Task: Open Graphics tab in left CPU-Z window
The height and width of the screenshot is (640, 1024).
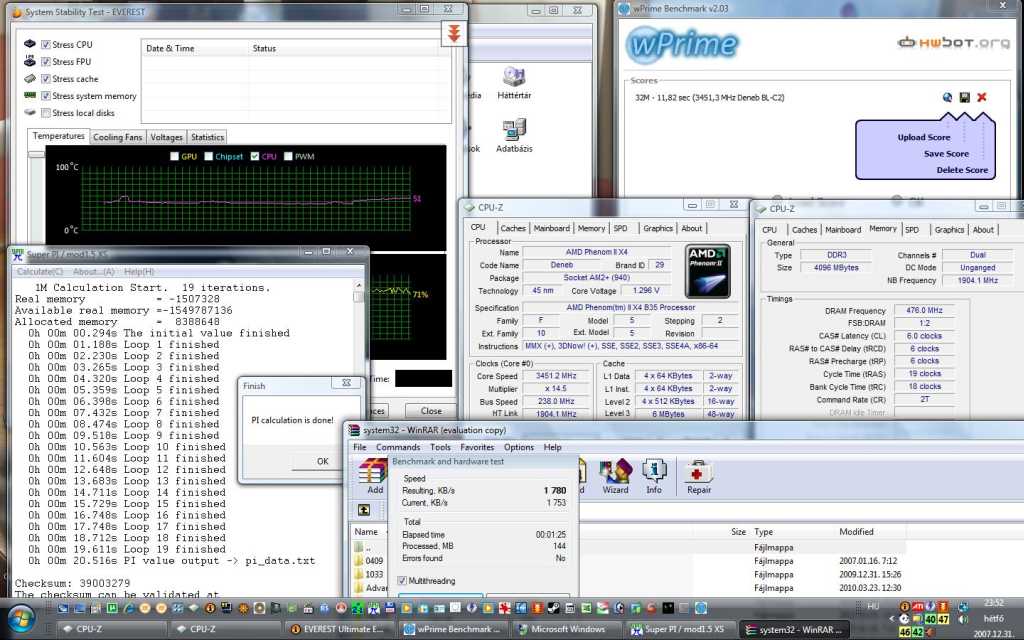Action: click(x=658, y=229)
